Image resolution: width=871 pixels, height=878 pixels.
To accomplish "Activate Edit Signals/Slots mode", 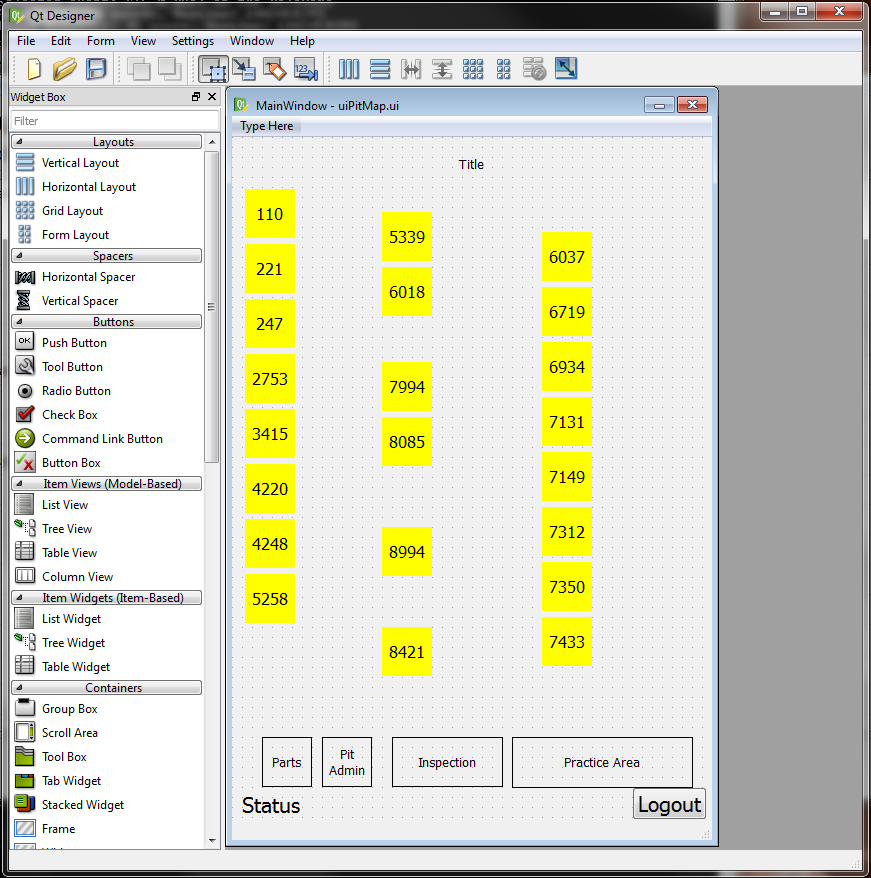I will point(244,69).
